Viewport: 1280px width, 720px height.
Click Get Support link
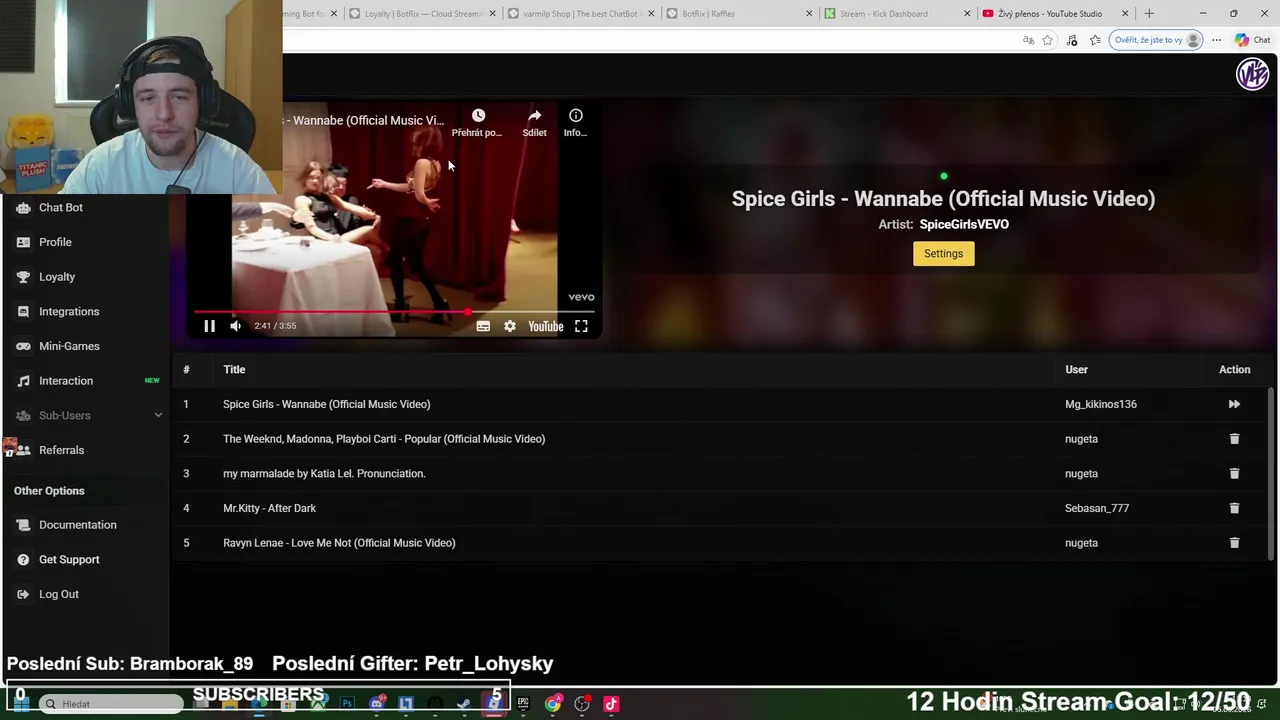pos(69,560)
